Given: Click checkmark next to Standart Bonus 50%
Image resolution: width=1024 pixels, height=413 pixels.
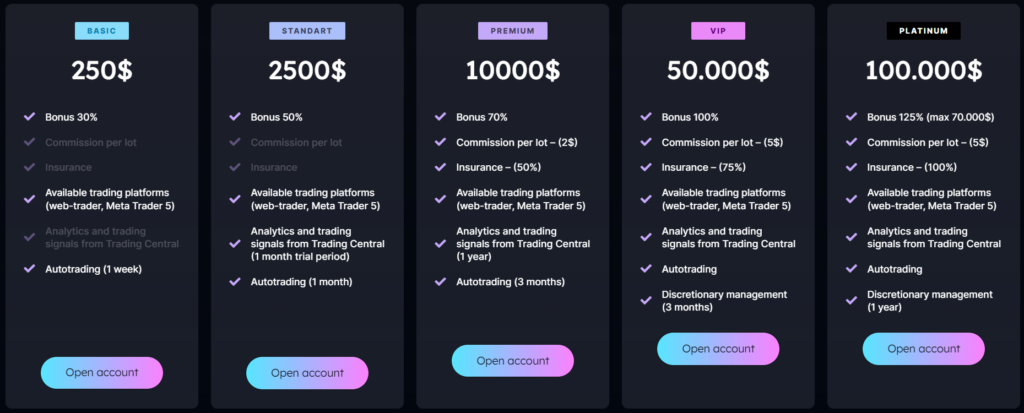Looking at the screenshot, I should 235,117.
